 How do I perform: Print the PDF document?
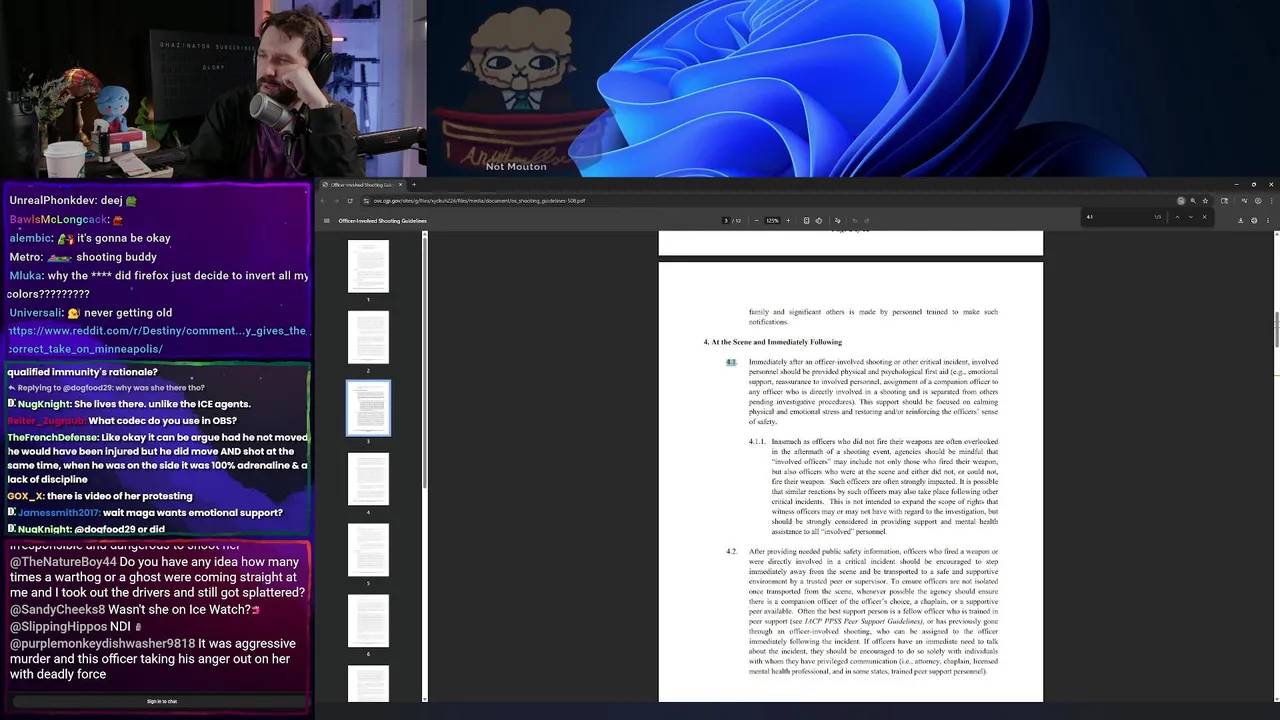pyautogui.click(x=1254, y=220)
